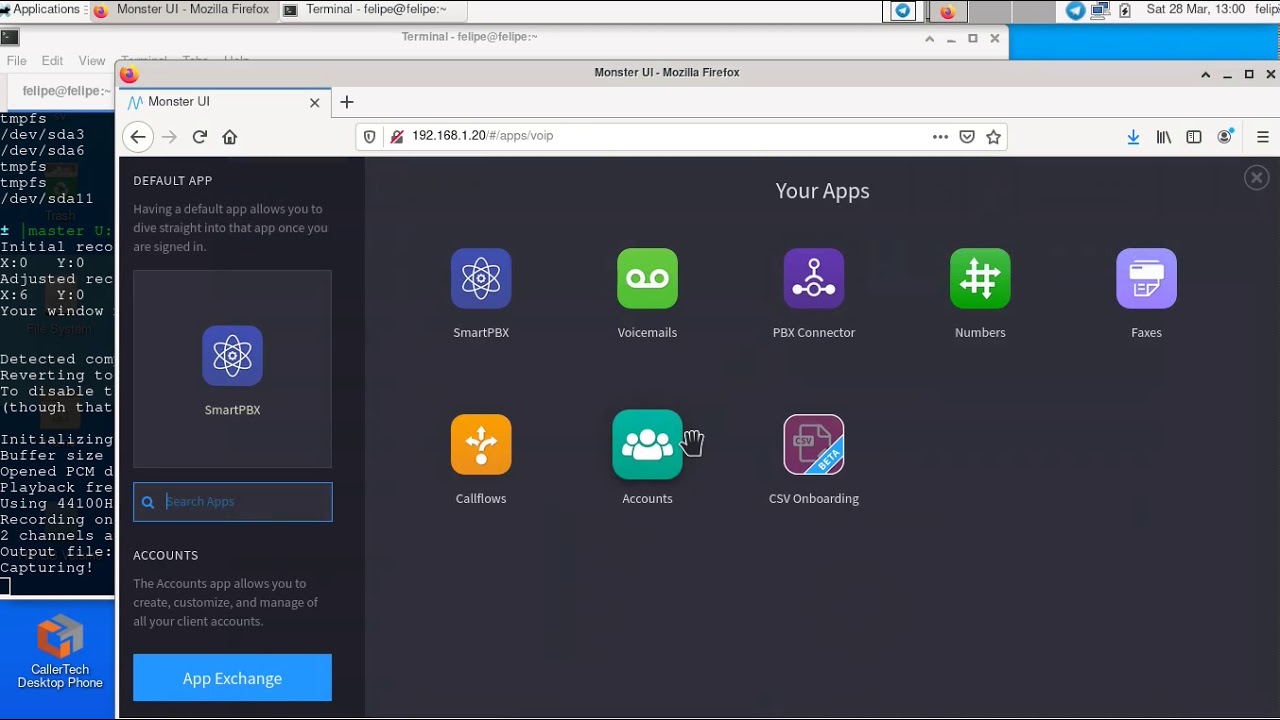Open the SmartPBX app in Your Apps
The height and width of the screenshot is (720, 1280).
tap(481, 279)
